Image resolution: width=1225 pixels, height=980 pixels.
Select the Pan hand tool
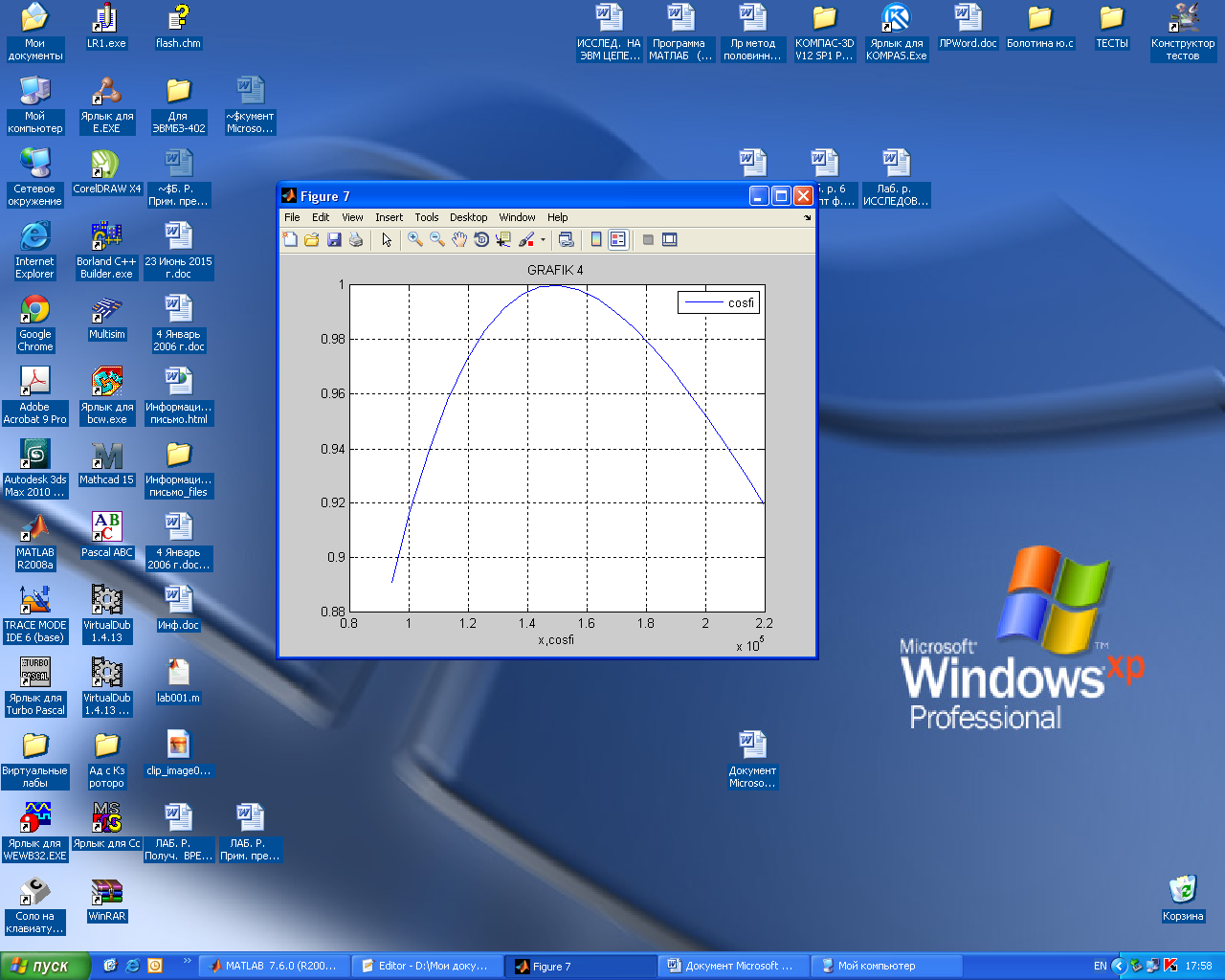pyautogui.click(x=459, y=239)
